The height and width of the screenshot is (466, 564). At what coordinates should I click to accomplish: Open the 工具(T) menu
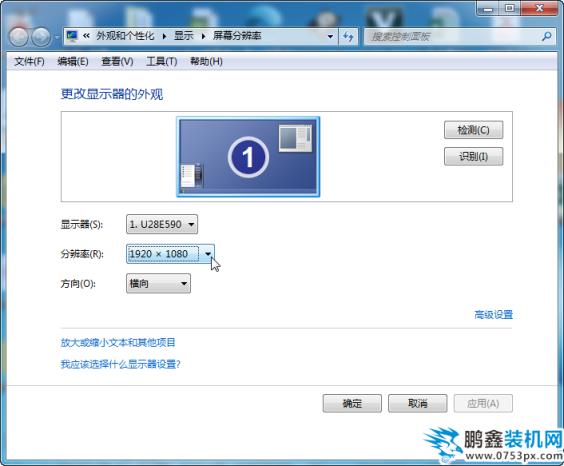162,61
